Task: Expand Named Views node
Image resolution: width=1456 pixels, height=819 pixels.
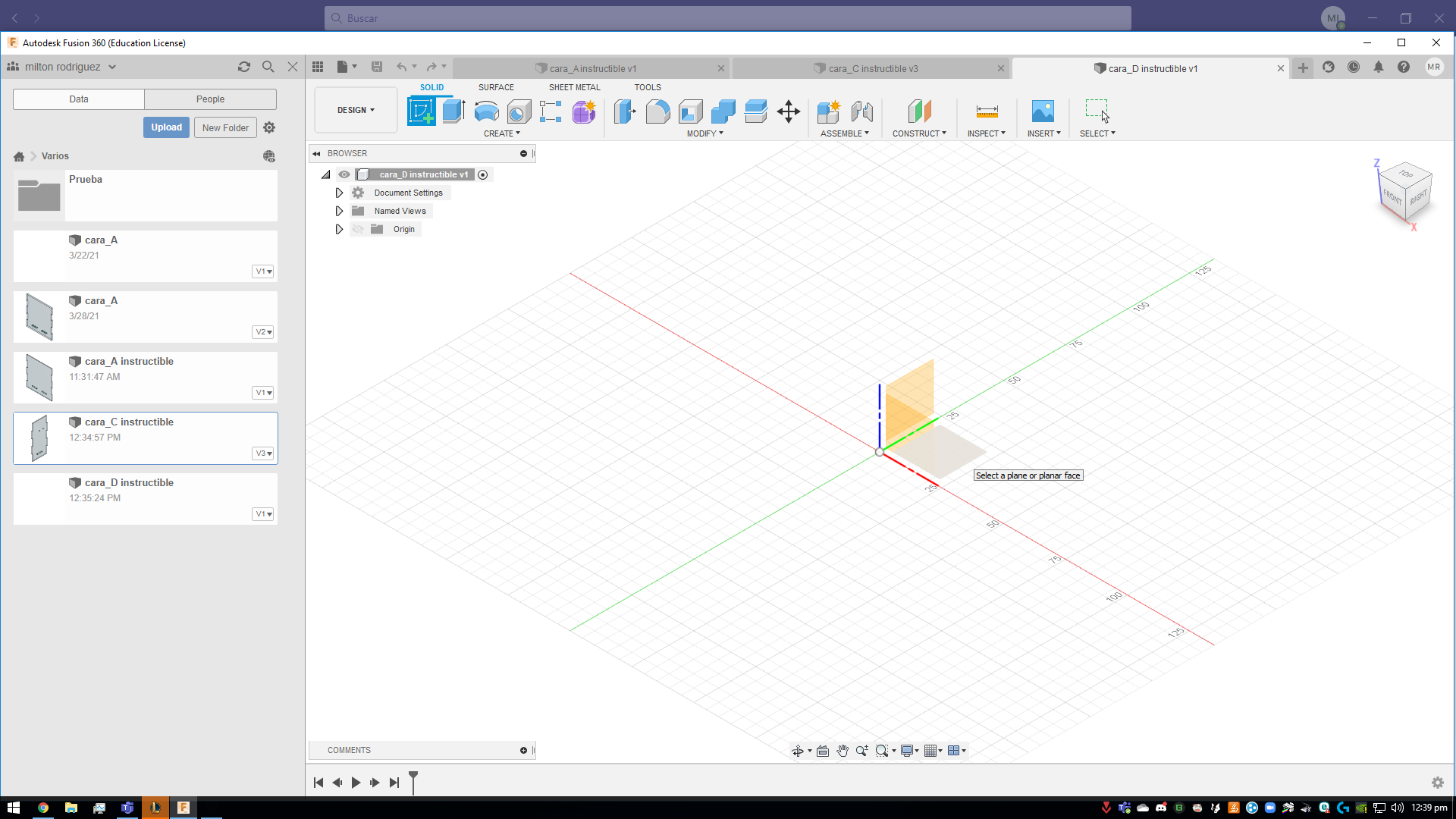Action: (x=339, y=211)
